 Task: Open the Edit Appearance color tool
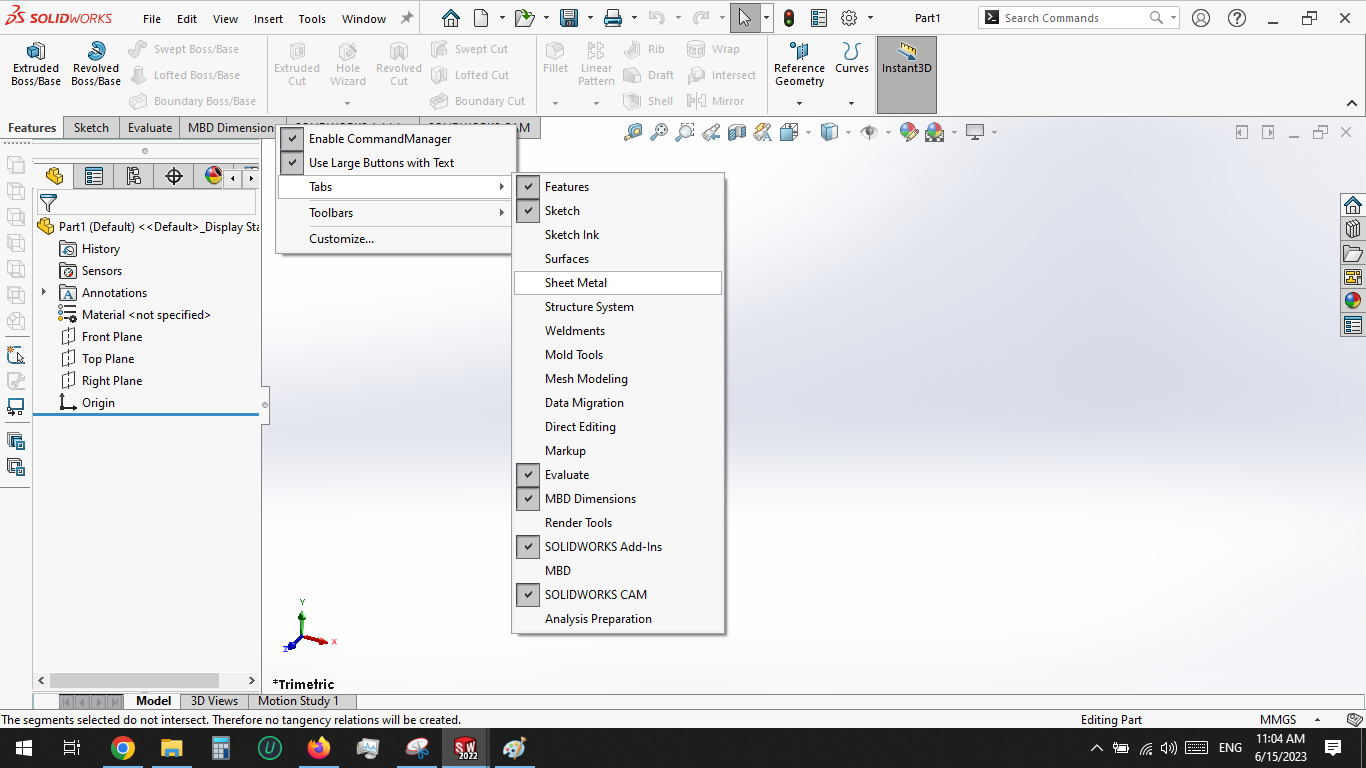tap(908, 131)
